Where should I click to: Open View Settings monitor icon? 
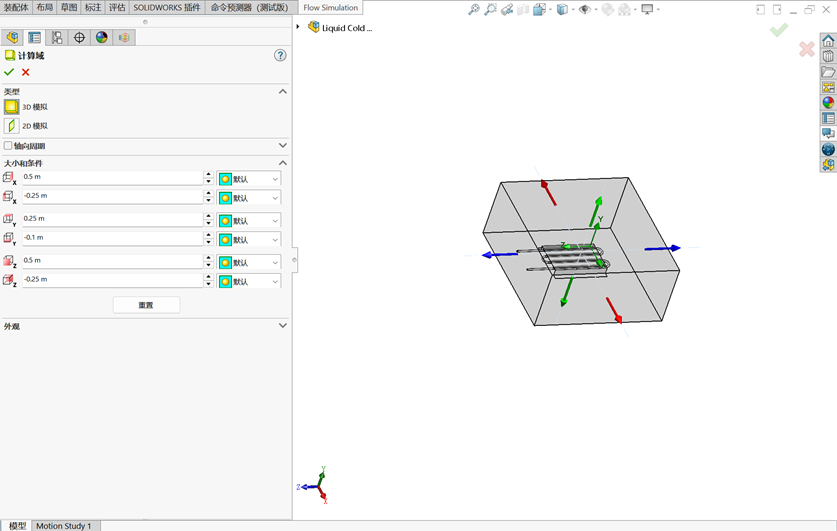pos(648,9)
